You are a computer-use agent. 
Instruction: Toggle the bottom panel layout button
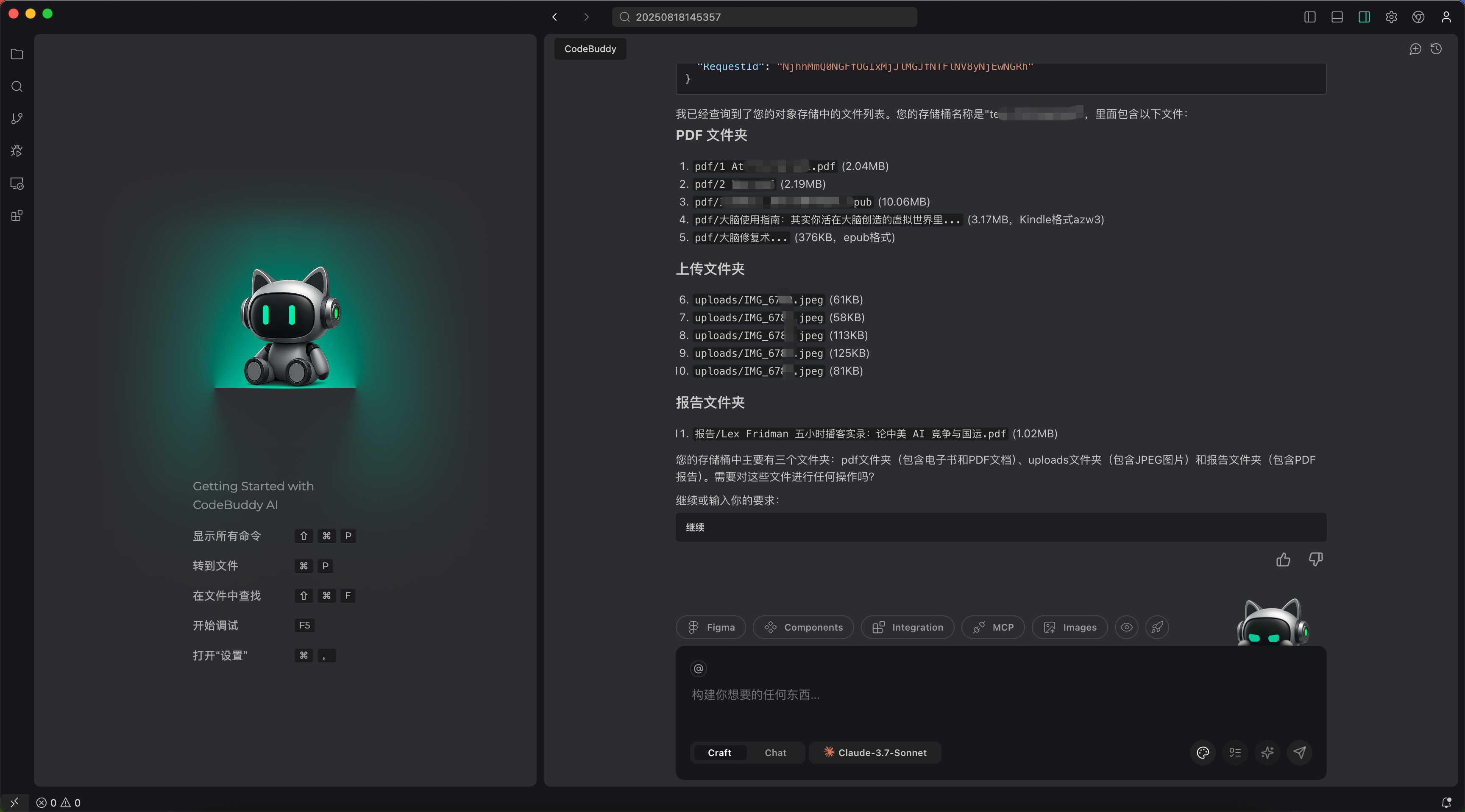tap(1337, 17)
